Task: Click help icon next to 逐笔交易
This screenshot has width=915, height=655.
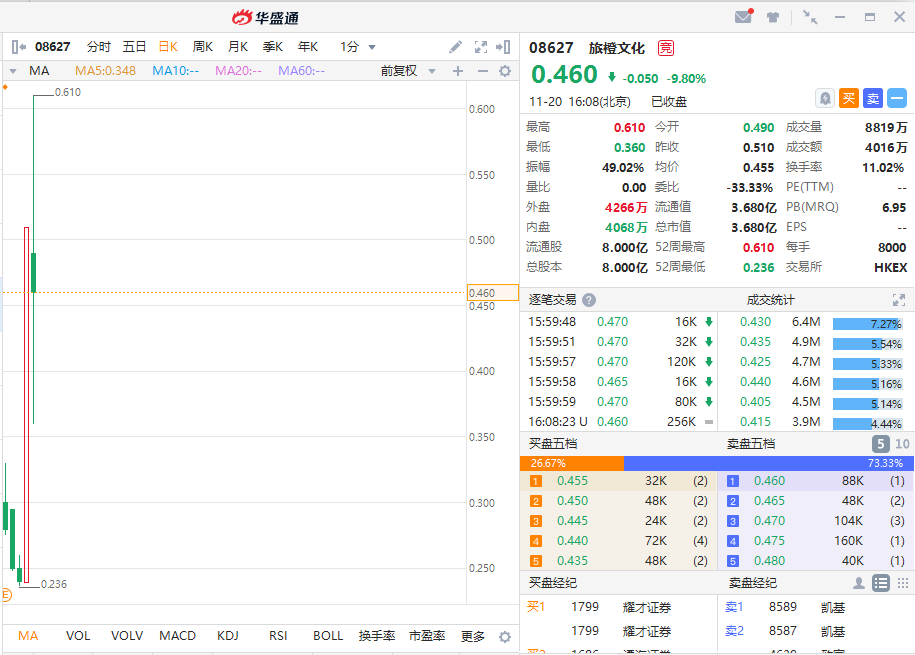Action: [589, 300]
